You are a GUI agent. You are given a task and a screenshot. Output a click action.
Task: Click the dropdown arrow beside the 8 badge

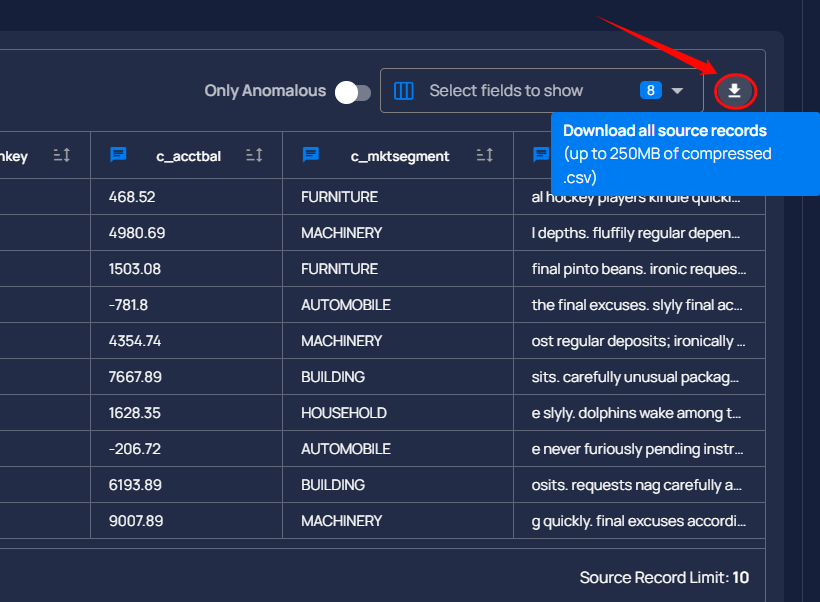(677, 91)
